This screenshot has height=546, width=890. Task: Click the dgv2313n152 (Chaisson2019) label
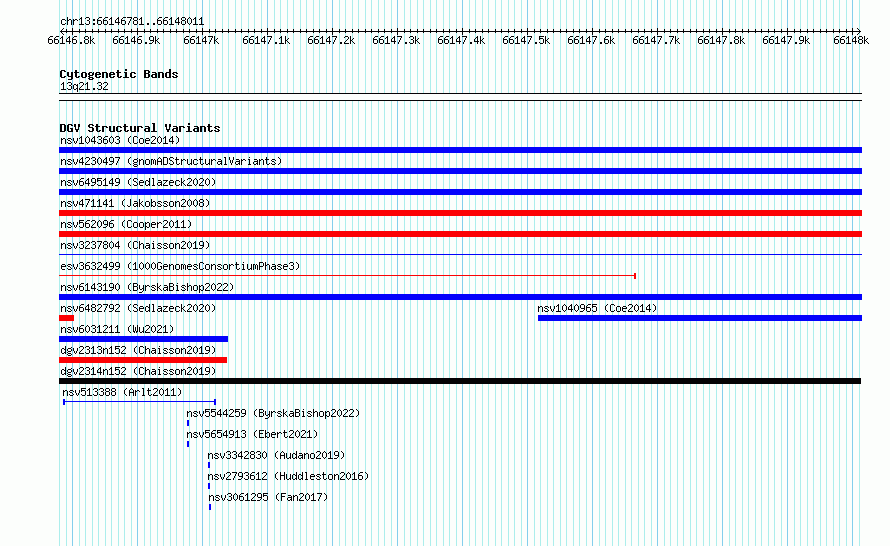(138, 350)
